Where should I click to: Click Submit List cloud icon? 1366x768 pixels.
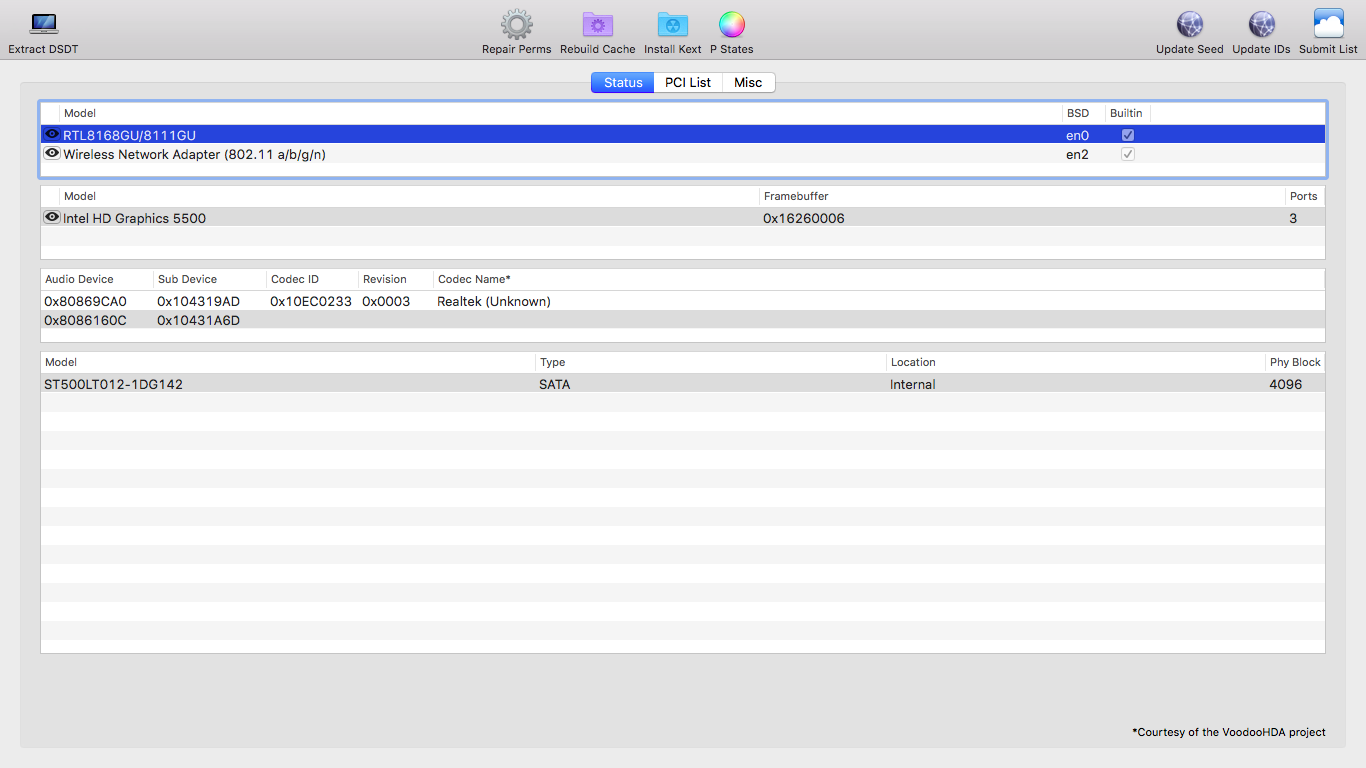click(1328, 25)
